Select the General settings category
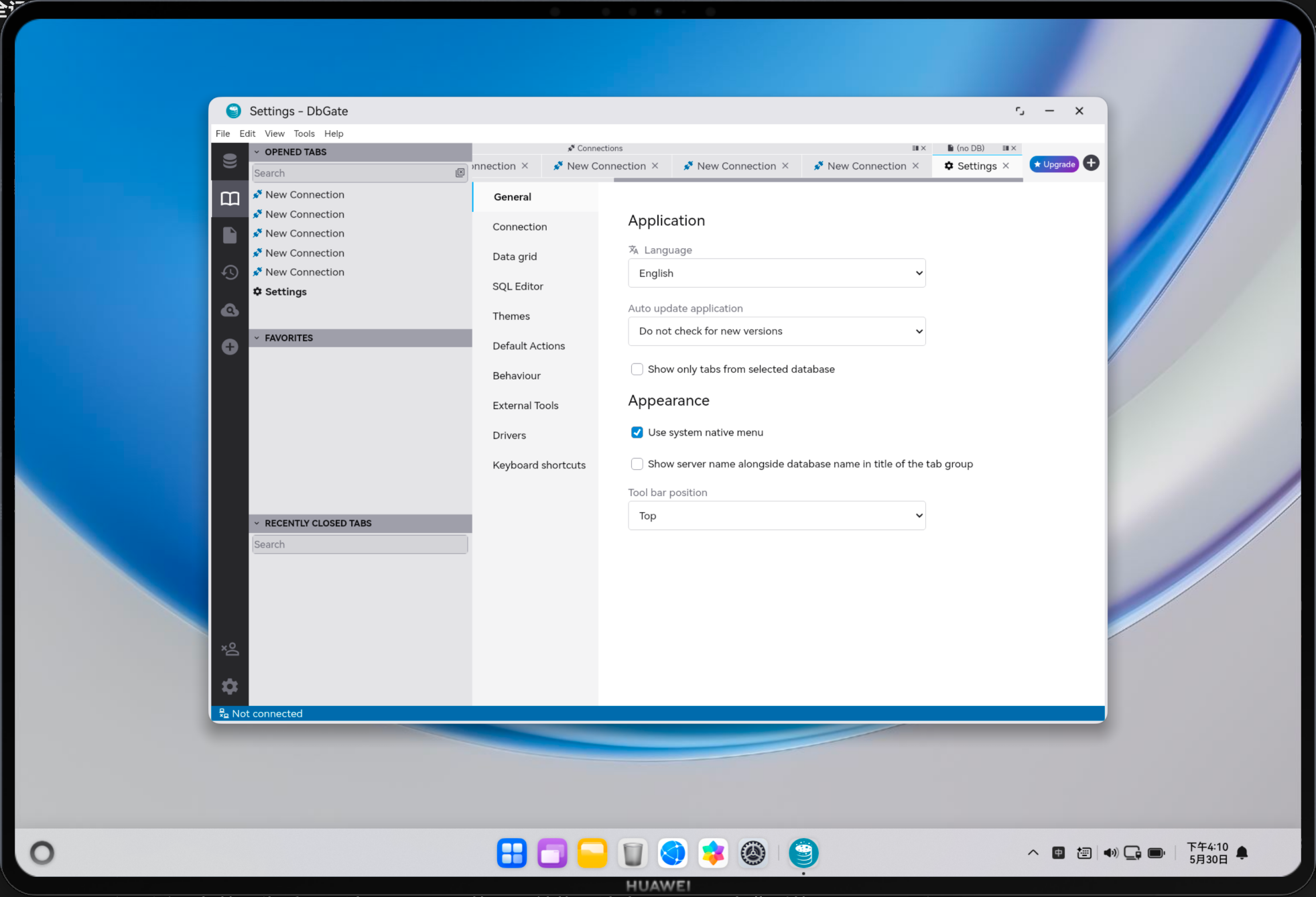1316x897 pixels. (x=535, y=197)
